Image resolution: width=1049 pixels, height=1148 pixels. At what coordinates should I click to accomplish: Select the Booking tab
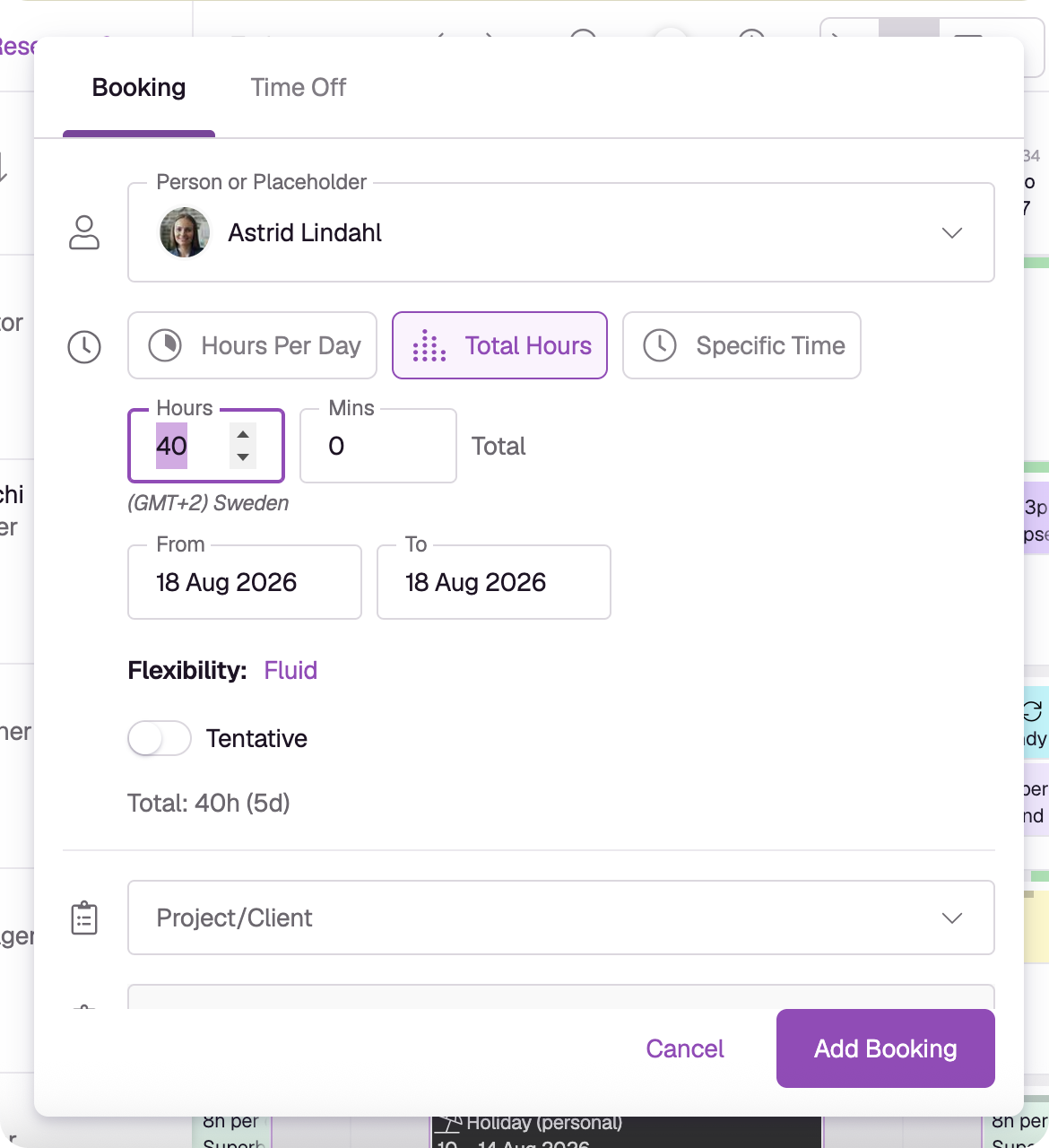139,88
